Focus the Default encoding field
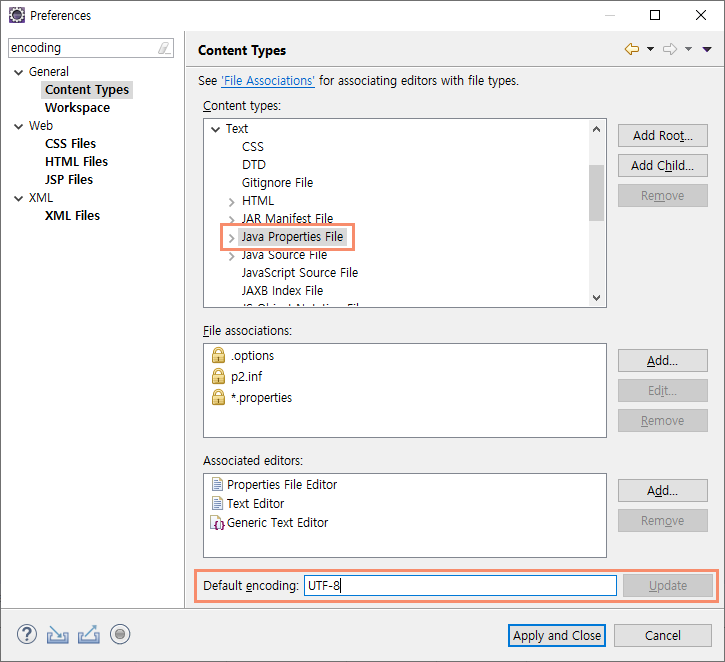This screenshot has height=662, width=725. (x=460, y=586)
